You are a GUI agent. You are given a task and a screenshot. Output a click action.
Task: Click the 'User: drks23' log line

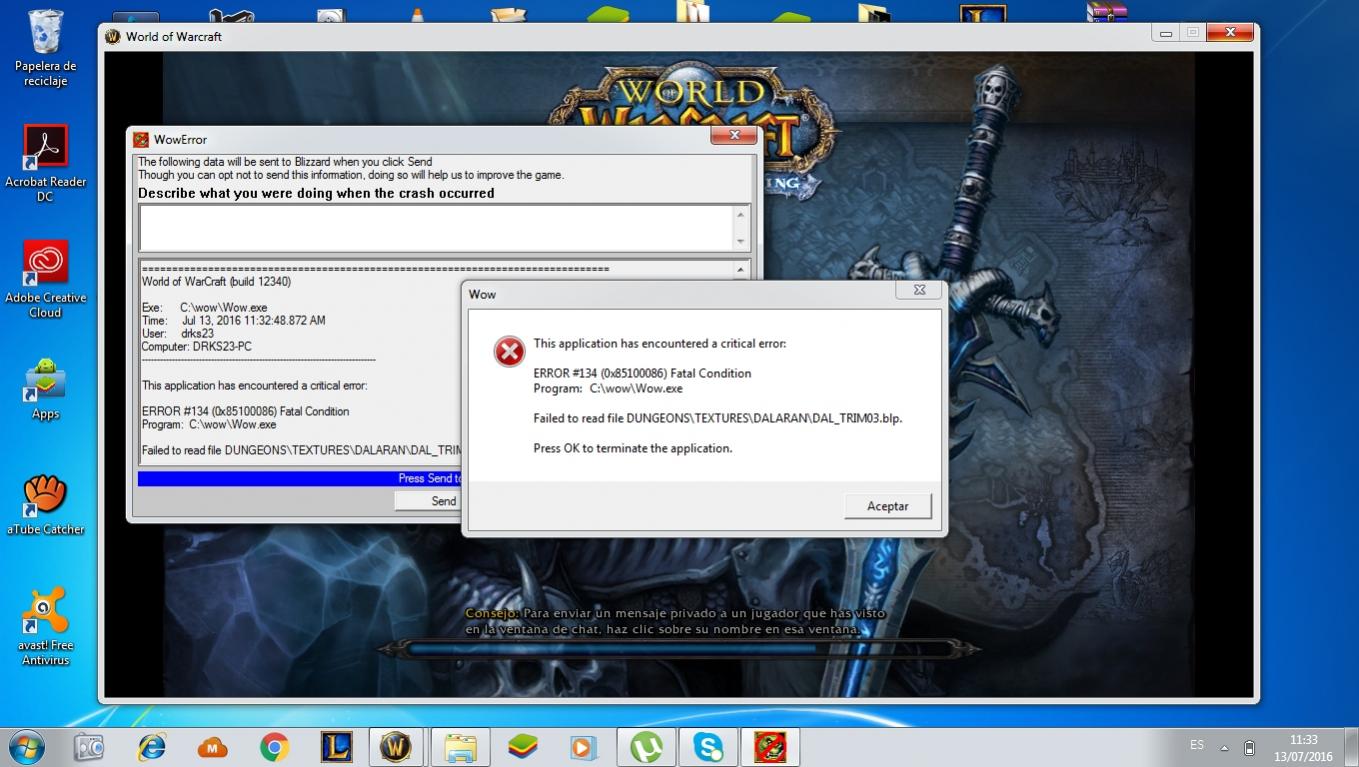click(178, 334)
